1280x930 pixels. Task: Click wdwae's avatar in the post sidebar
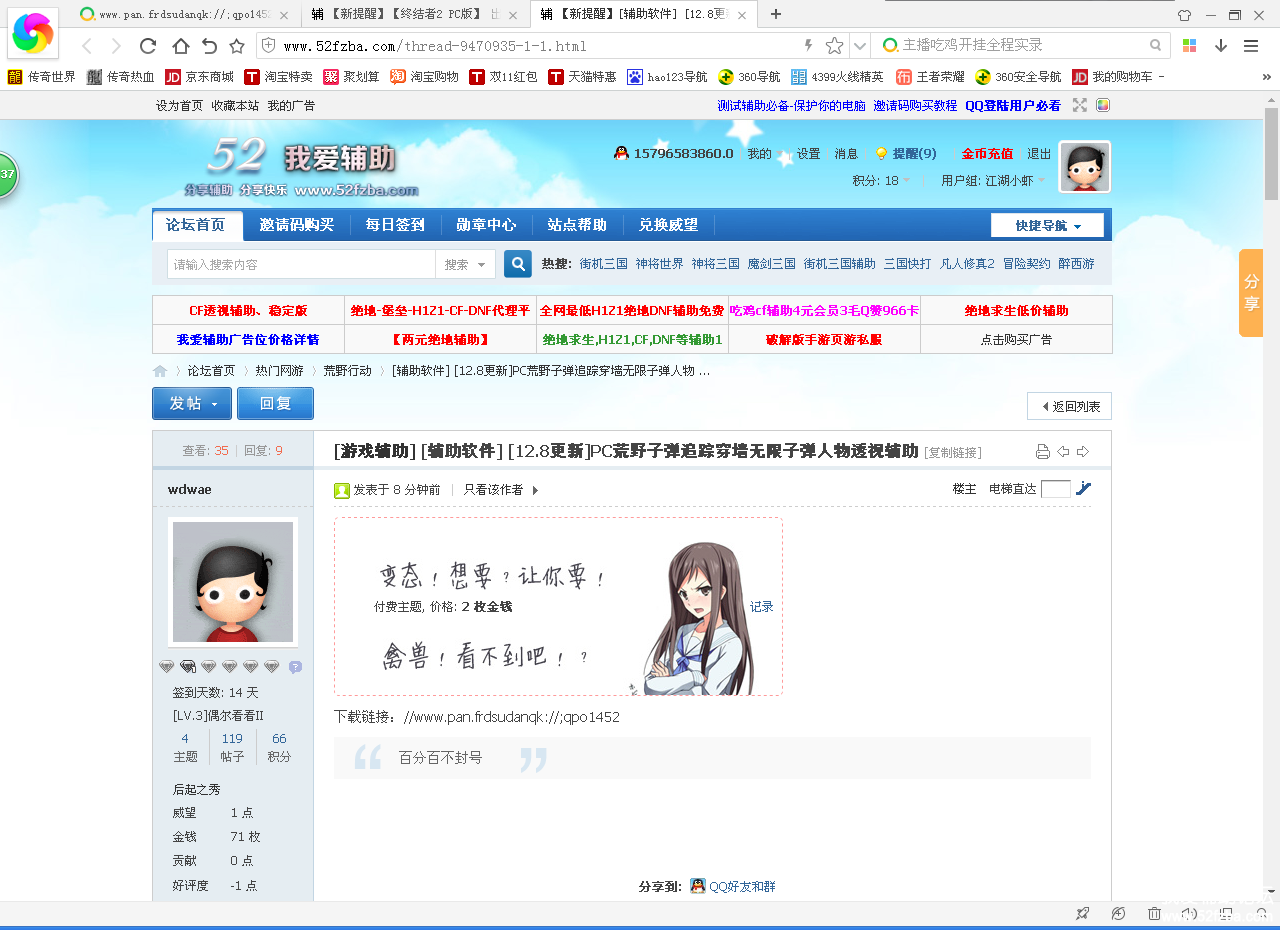[x=233, y=582]
